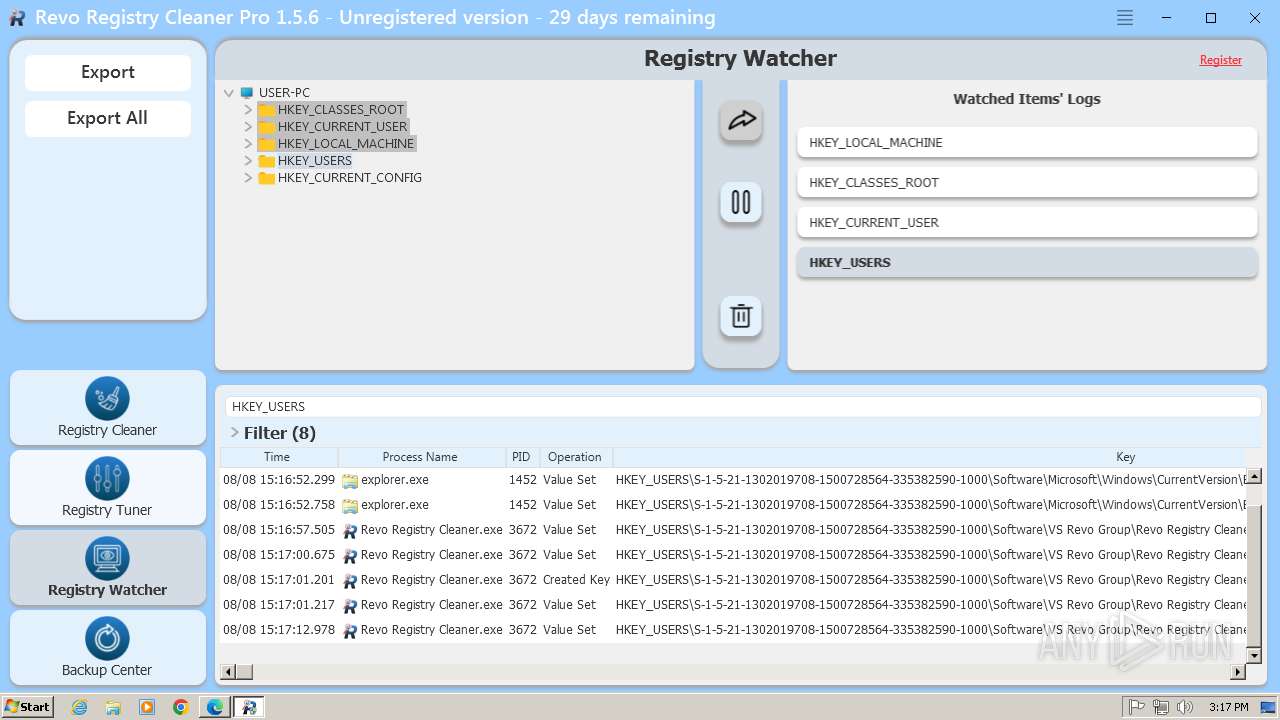
Task: Click HKEY_USERS folder icon in tree
Action: click(266, 161)
